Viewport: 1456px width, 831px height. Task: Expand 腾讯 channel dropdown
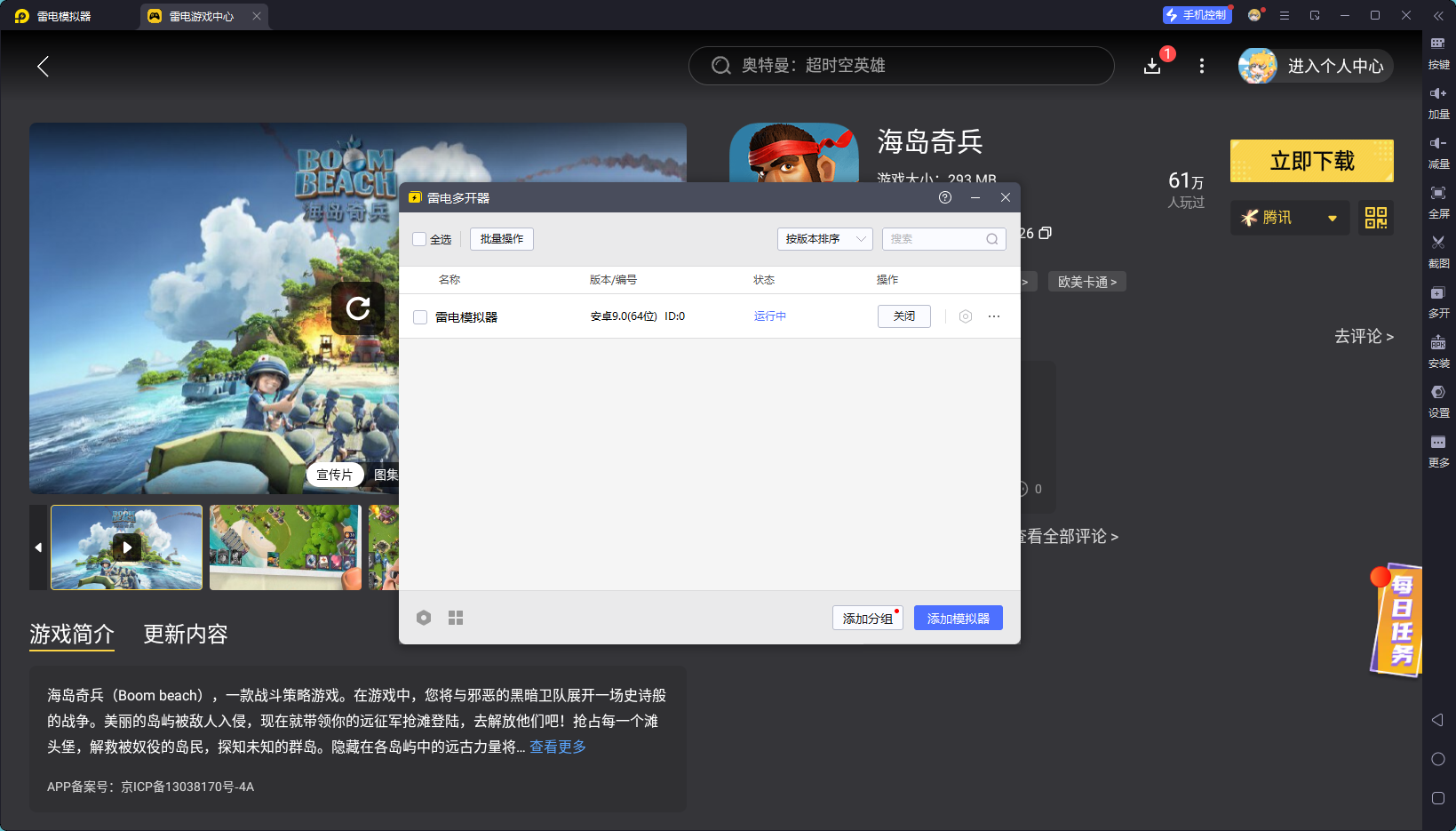[1290, 218]
